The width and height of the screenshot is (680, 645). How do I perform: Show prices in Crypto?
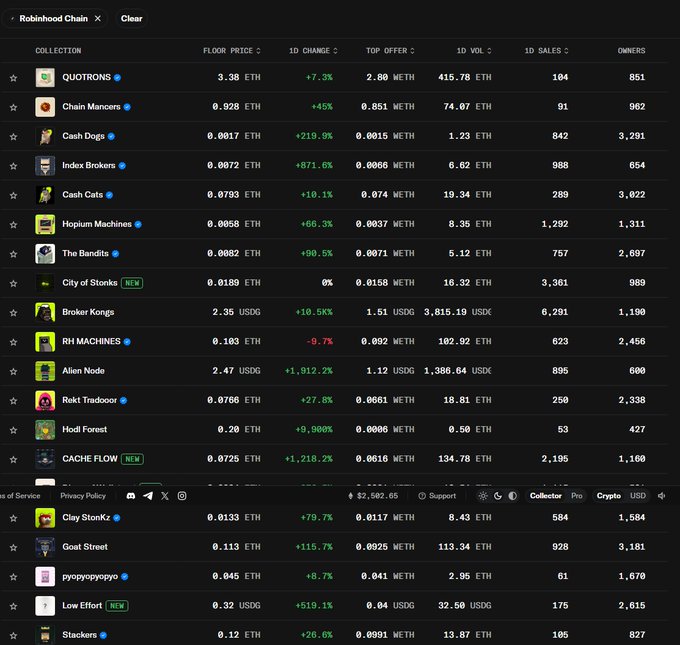click(x=608, y=496)
